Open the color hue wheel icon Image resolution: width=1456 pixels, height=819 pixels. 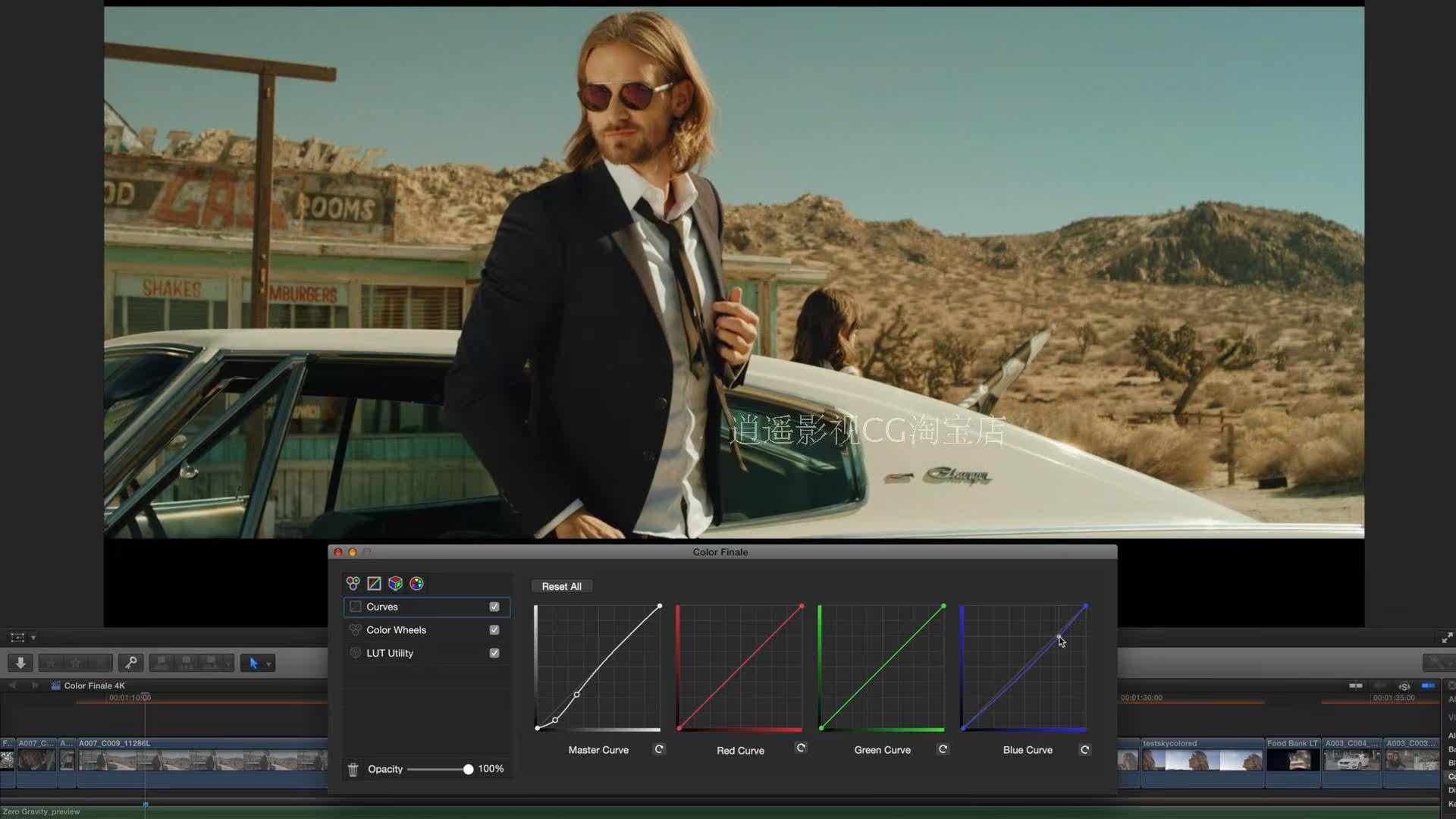coord(416,583)
